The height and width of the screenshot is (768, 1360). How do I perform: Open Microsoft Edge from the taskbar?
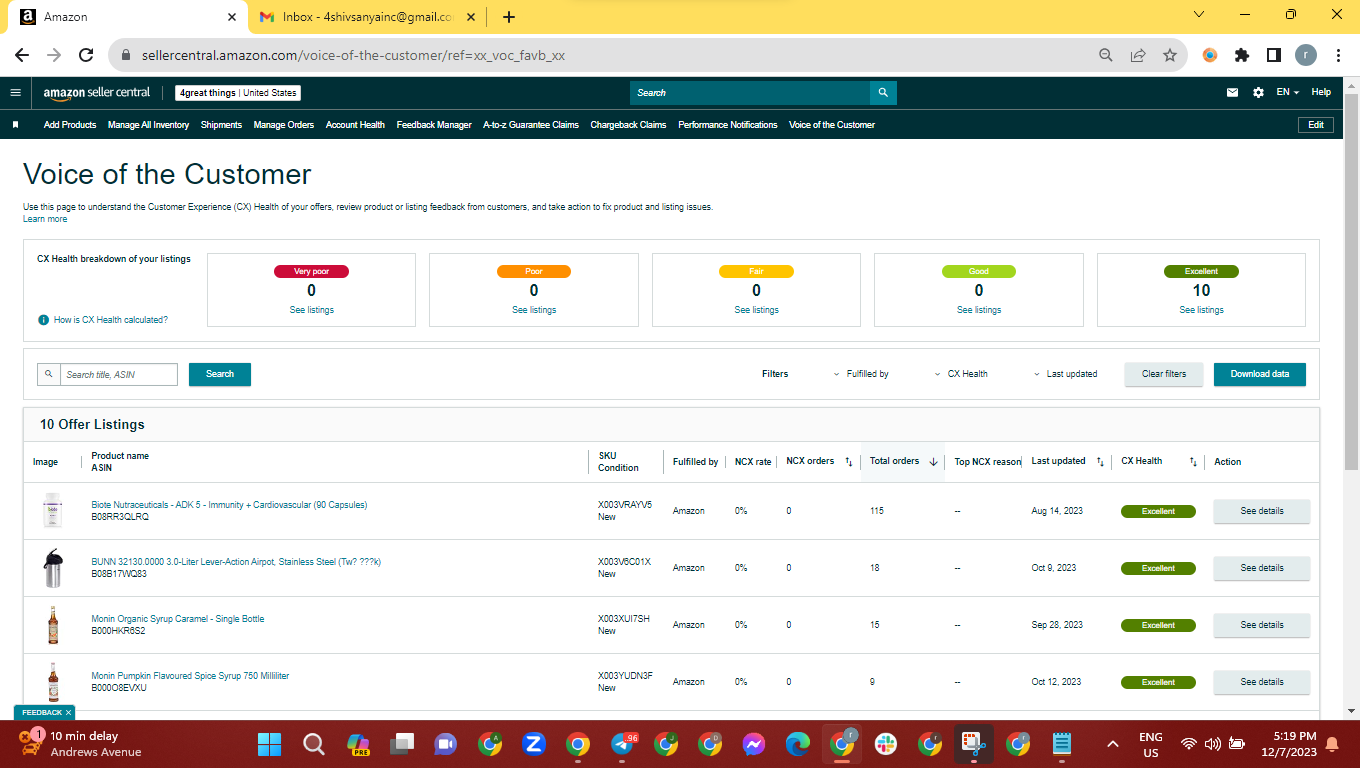(797, 744)
